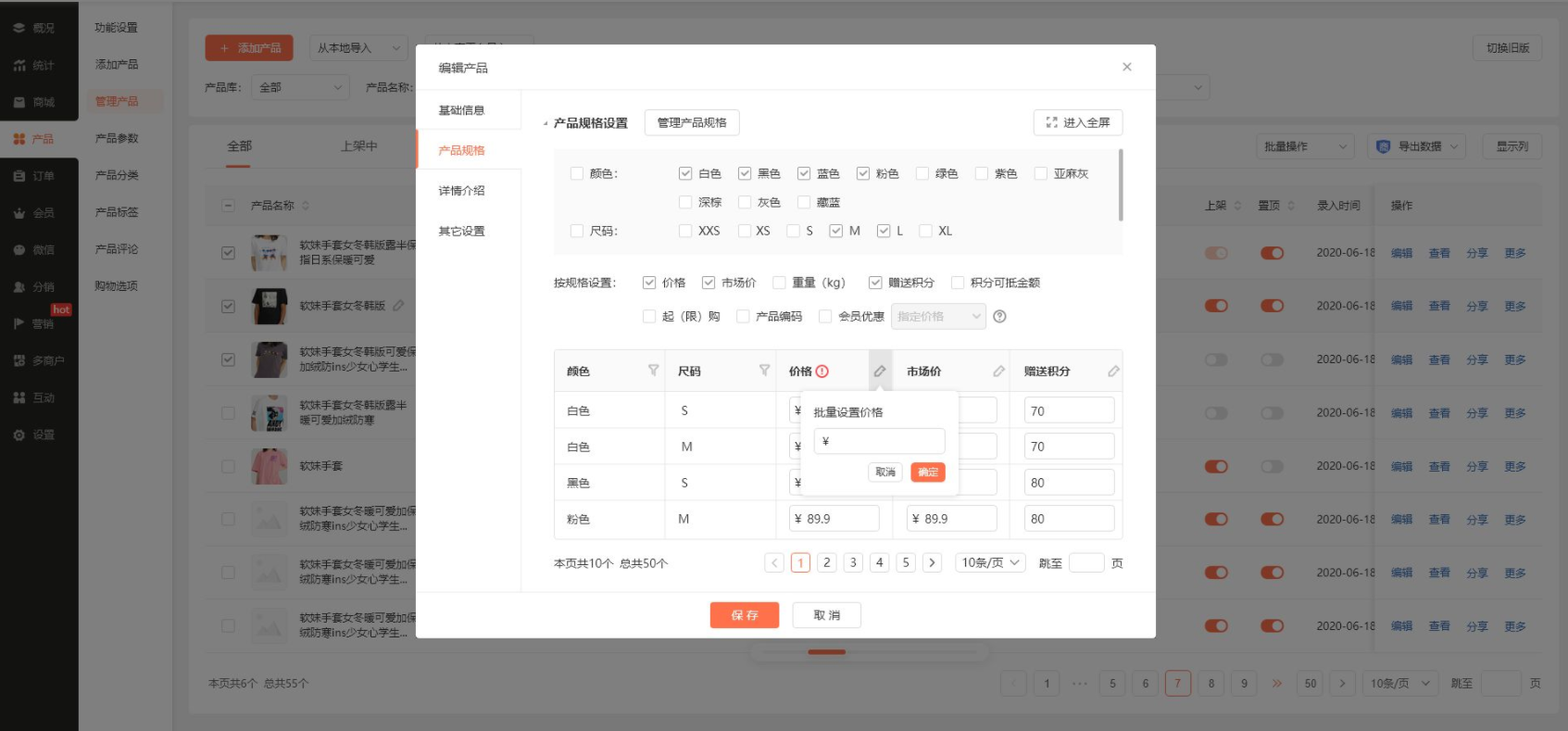The height and width of the screenshot is (731, 1568).
Task: Click the edit pencil icon in 价格 column header
Action: click(x=880, y=371)
